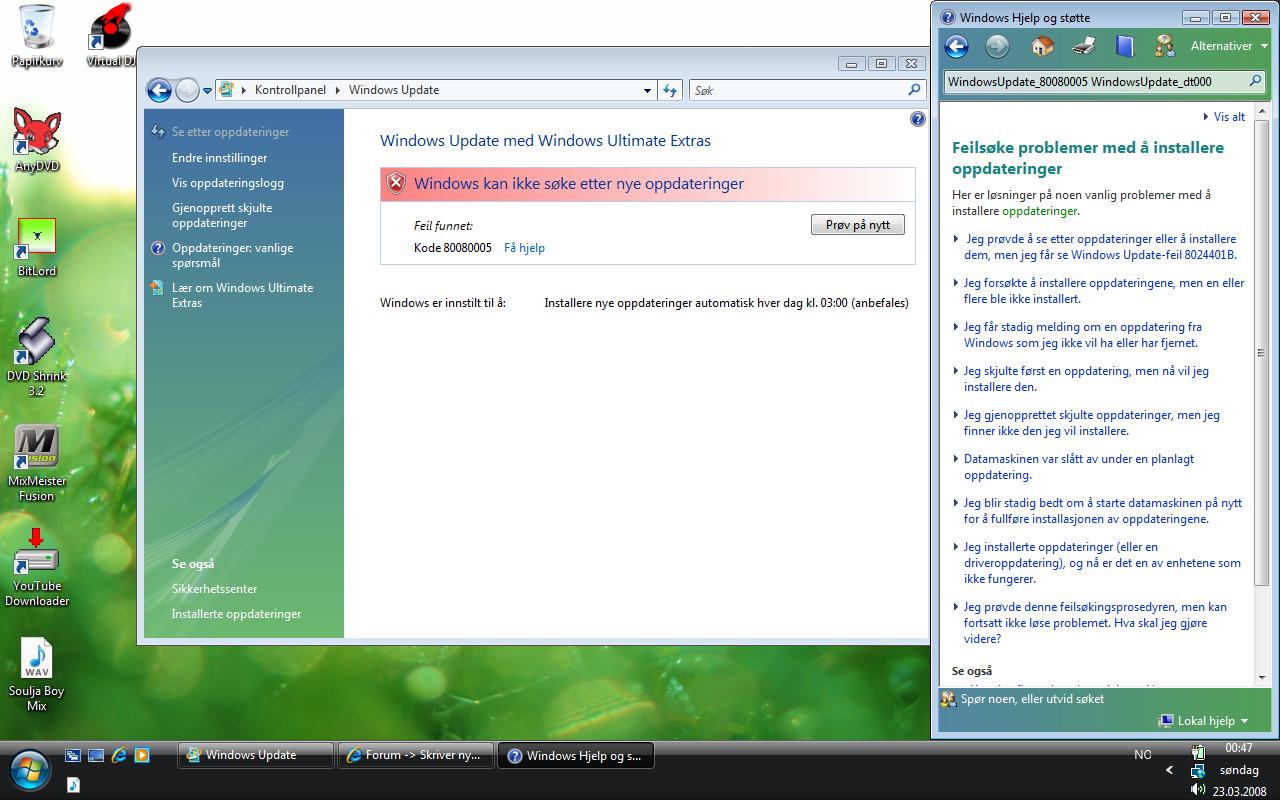Open the recent pages dropdown beside navigation arrows
This screenshot has width=1280, height=800.
coord(207,90)
